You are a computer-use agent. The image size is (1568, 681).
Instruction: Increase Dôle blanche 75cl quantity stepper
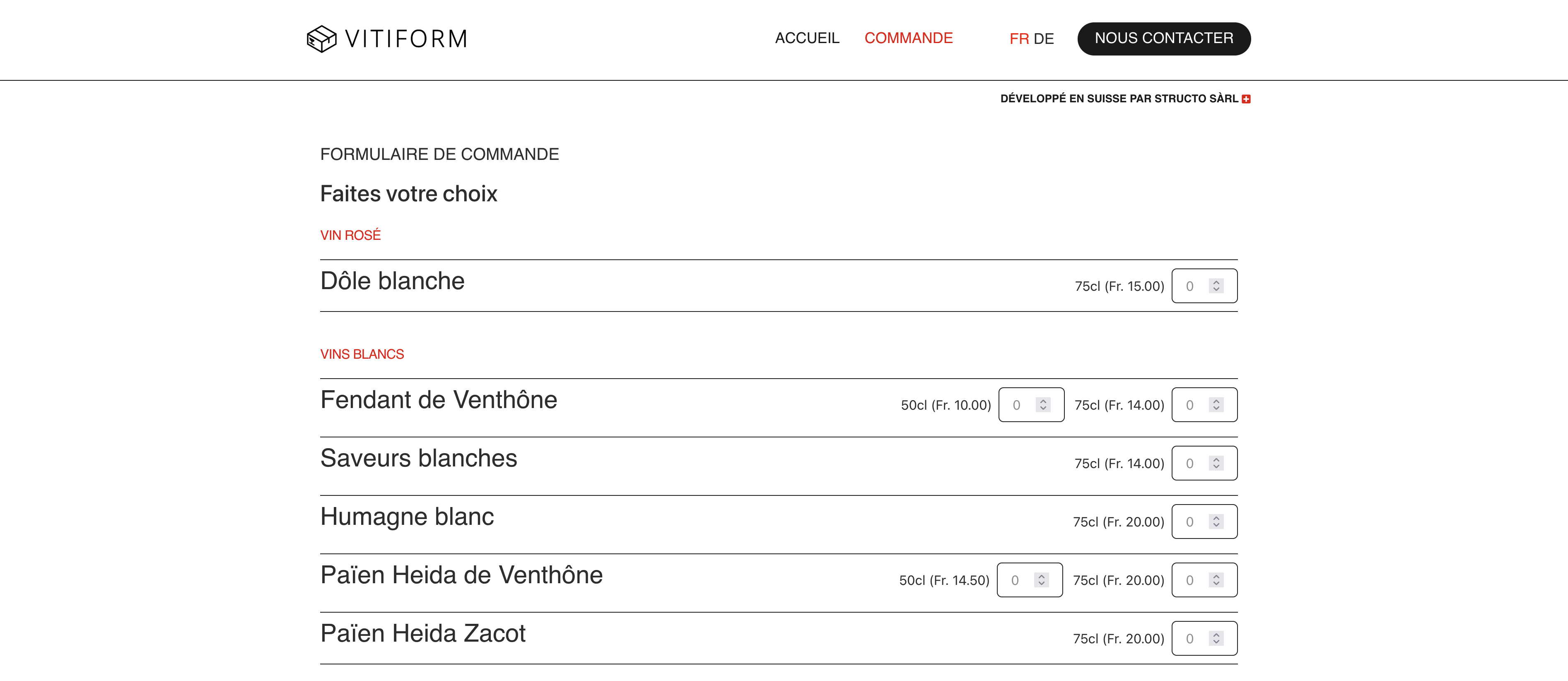point(1216,282)
